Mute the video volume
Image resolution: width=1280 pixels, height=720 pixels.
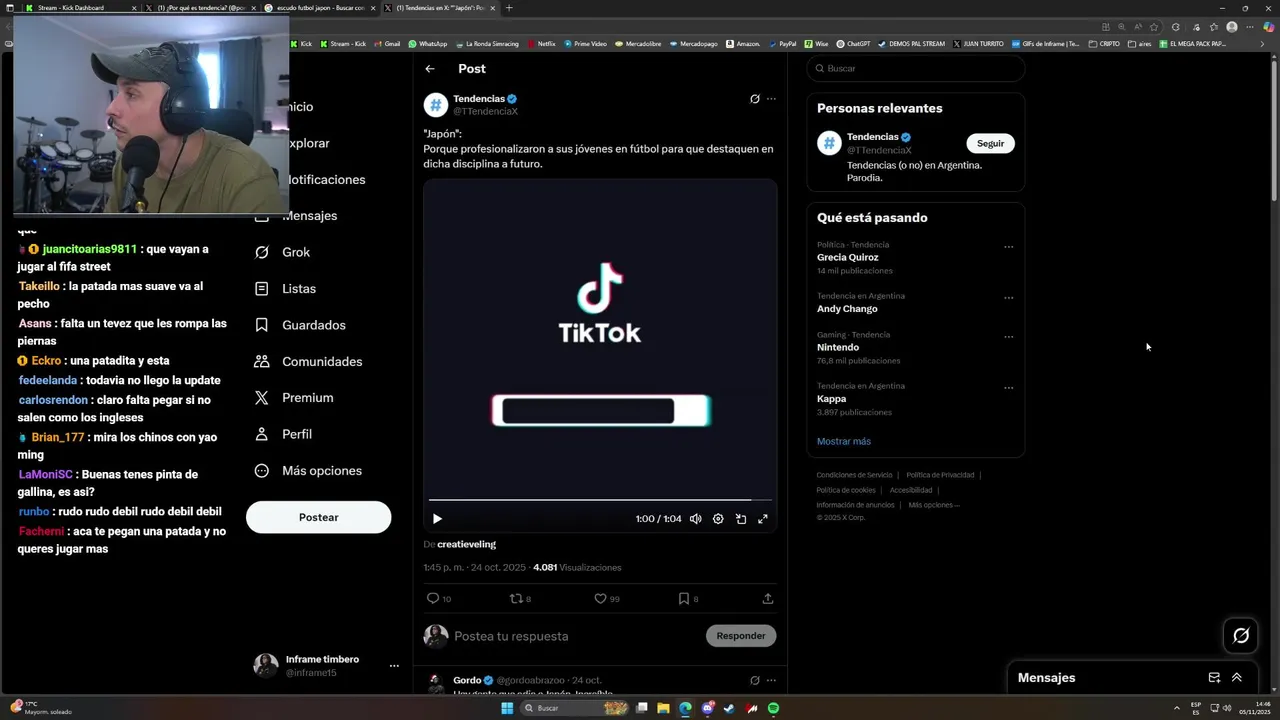coord(695,519)
